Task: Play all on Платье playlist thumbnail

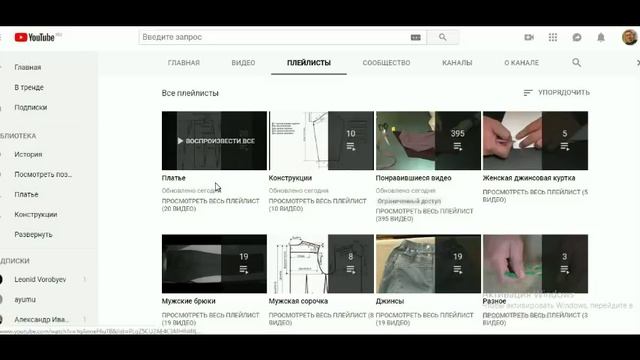Action: click(214, 141)
